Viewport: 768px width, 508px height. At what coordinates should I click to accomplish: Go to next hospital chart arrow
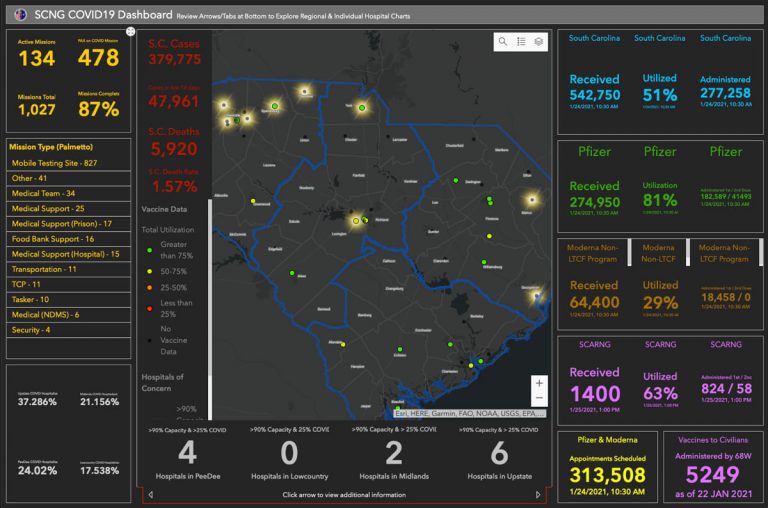point(538,495)
